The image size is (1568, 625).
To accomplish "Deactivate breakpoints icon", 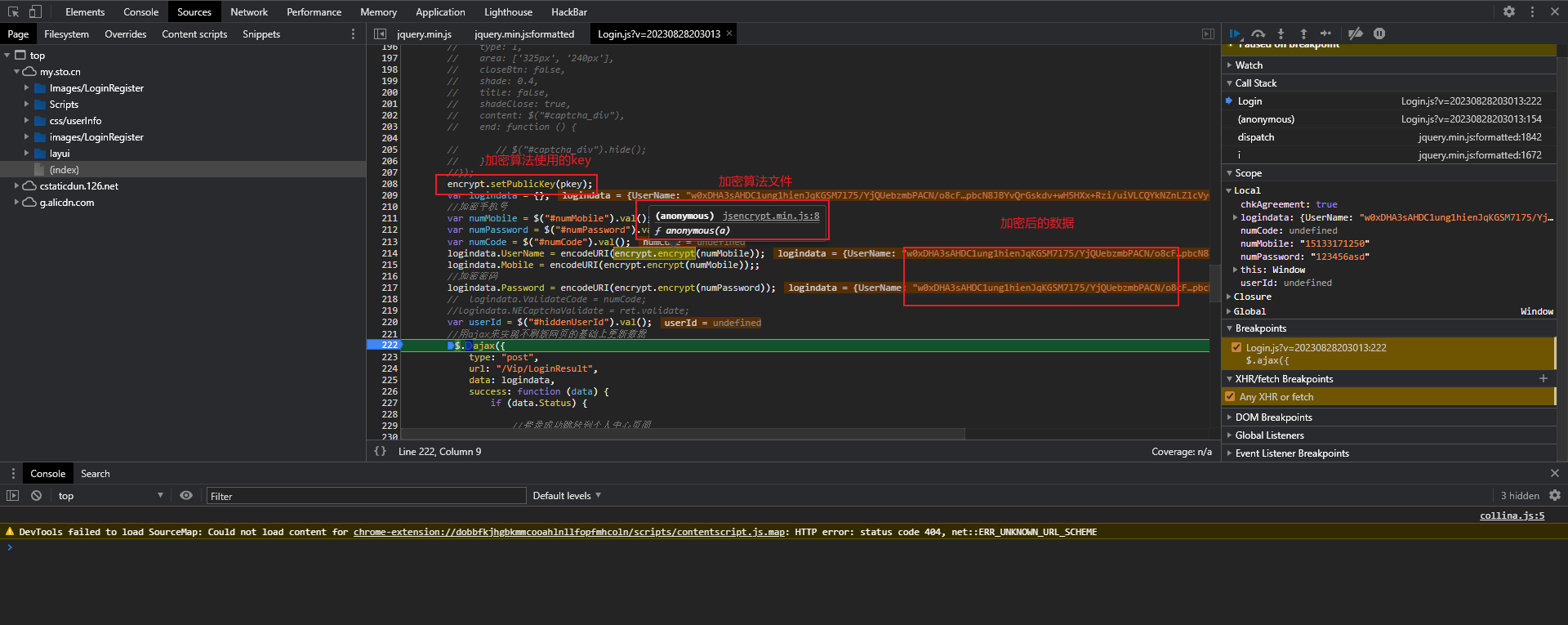I will tap(1356, 33).
